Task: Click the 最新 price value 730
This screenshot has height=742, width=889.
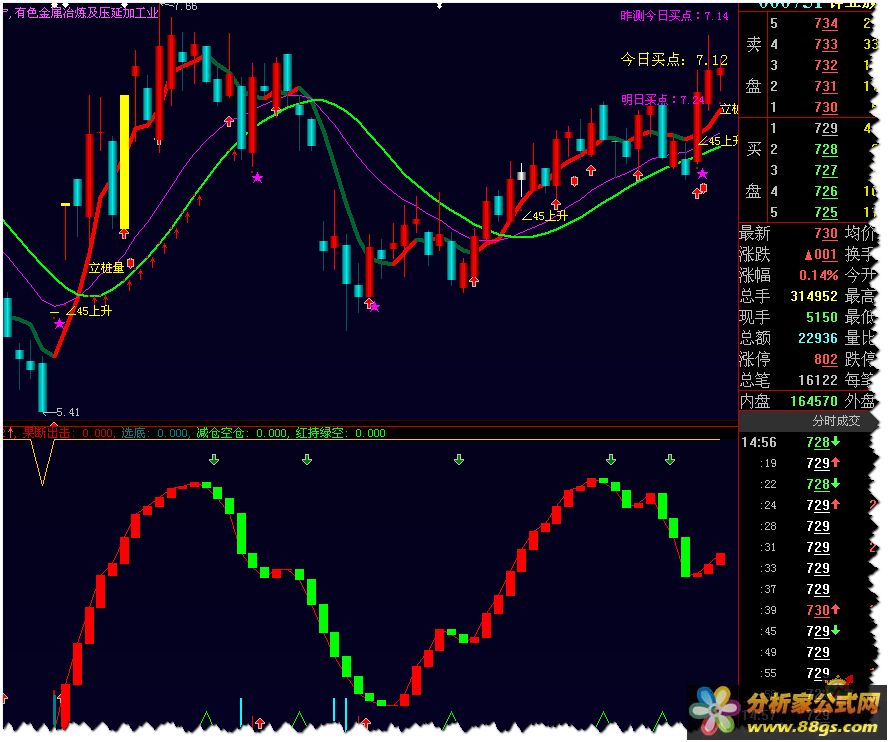Action: tap(826, 234)
